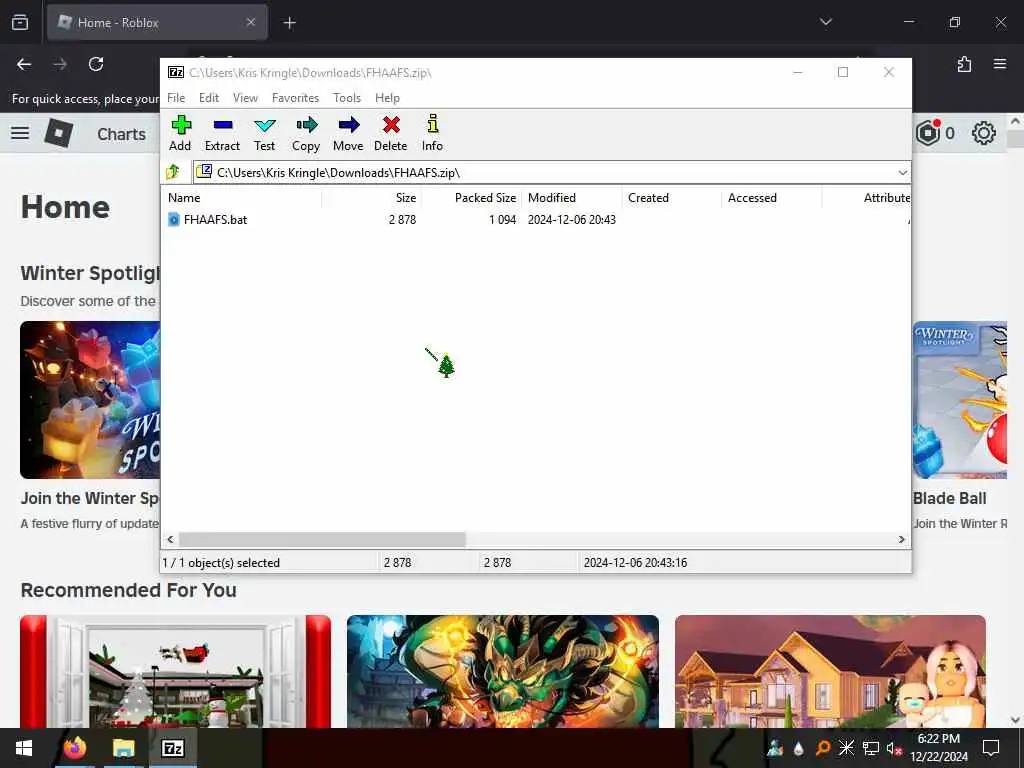The width and height of the screenshot is (1024, 768).
Task: Open the Tools menu
Action: coord(347,98)
